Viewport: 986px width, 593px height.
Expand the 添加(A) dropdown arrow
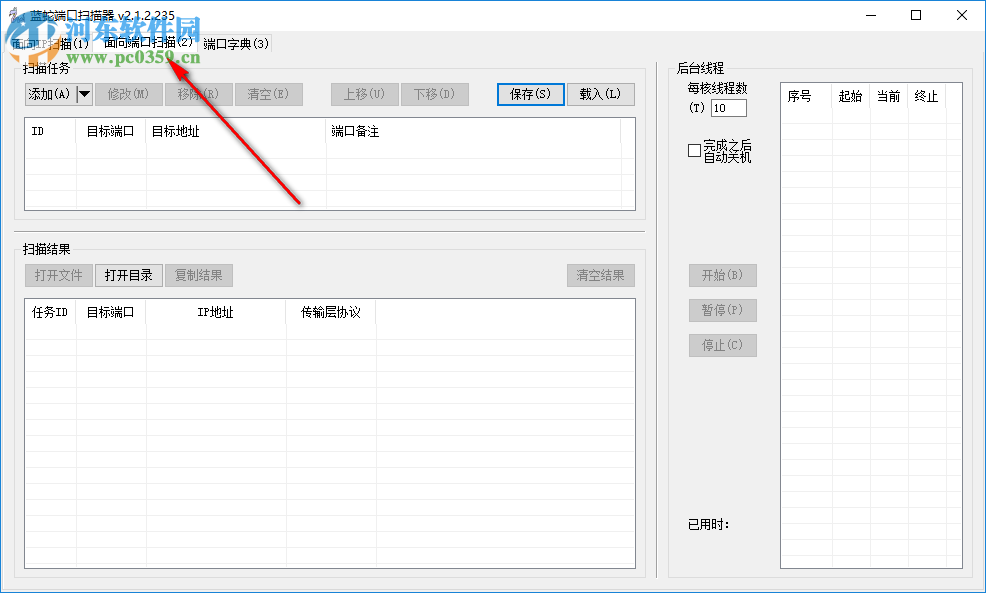(84, 94)
